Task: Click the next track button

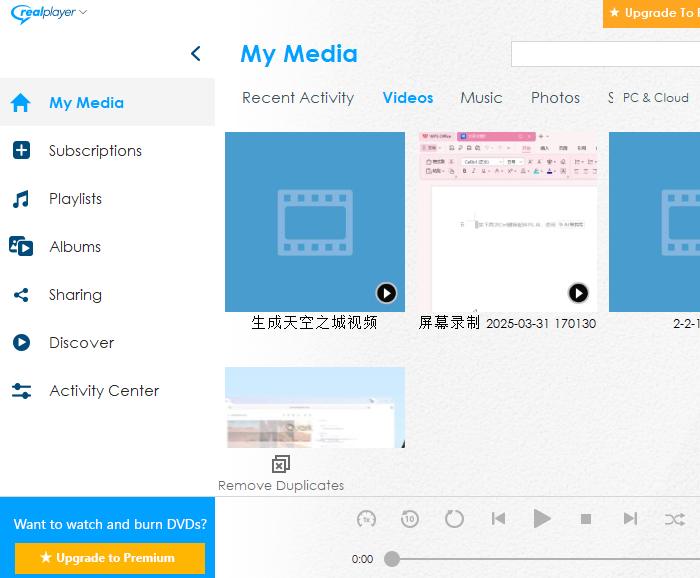Action: [x=630, y=519]
